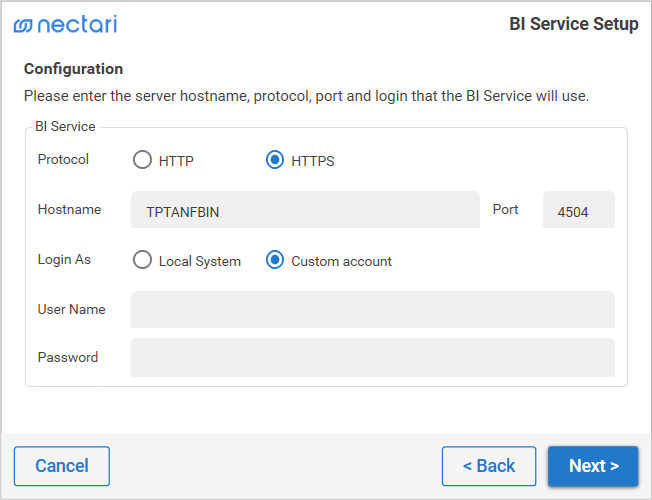The image size is (652, 500).
Task: Click the BI Service Setup title
Action: point(574,24)
